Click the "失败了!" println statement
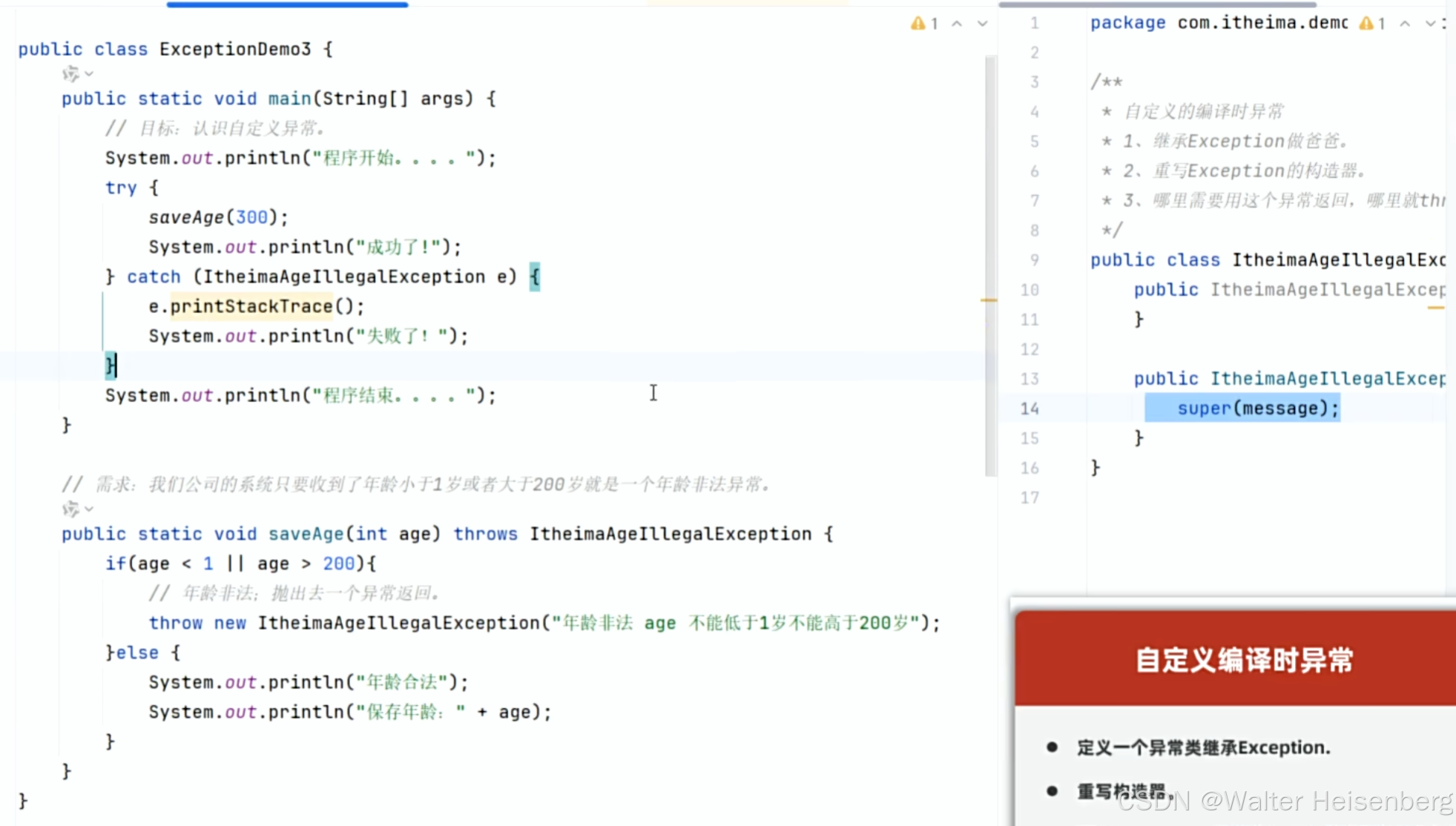Viewport: 1456px width, 826px height. [309, 336]
